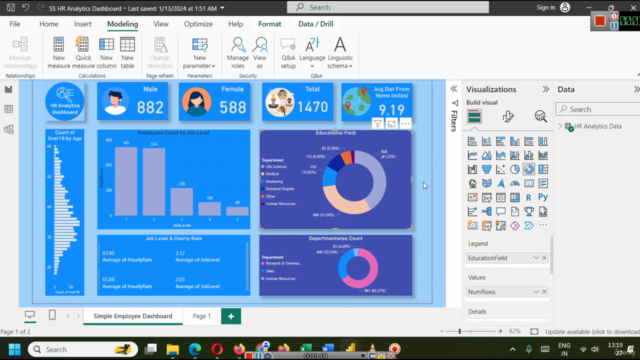Select the trophy metrics visual
This screenshot has height=360, width=640.
pos(529,211)
